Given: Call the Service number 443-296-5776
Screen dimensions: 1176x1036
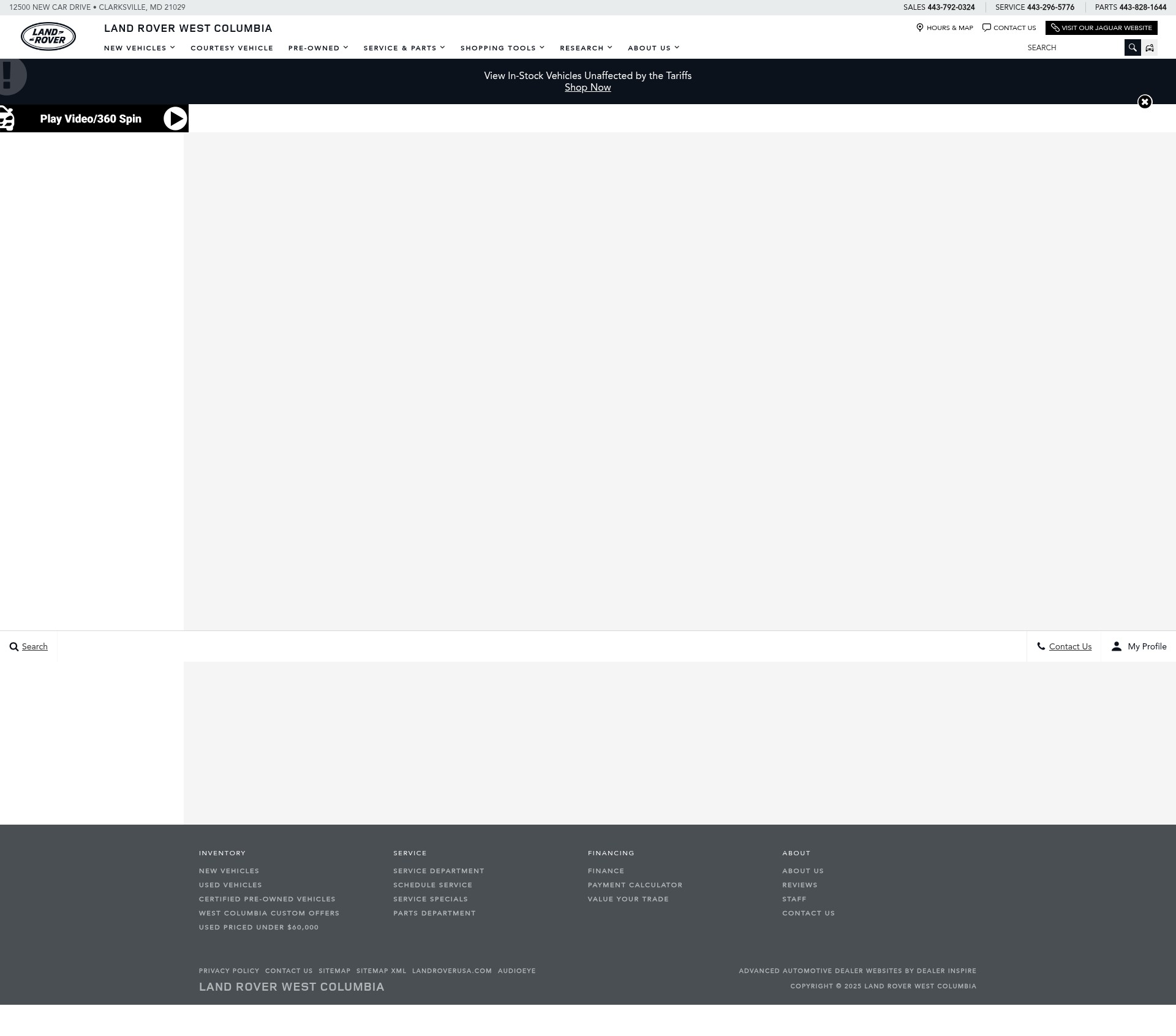Looking at the screenshot, I should coord(1050,7).
